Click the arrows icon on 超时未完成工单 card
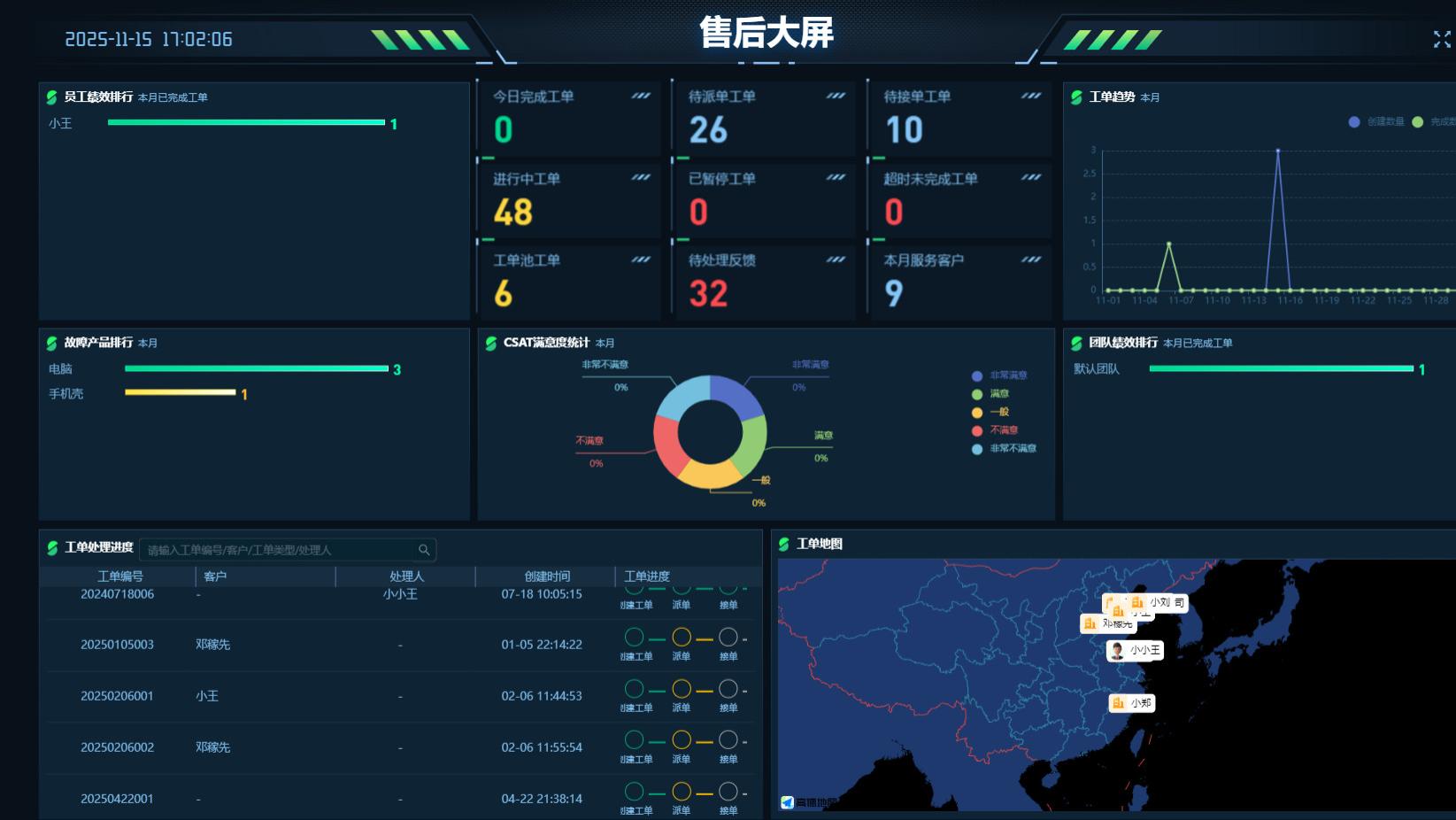 pos(1029,178)
